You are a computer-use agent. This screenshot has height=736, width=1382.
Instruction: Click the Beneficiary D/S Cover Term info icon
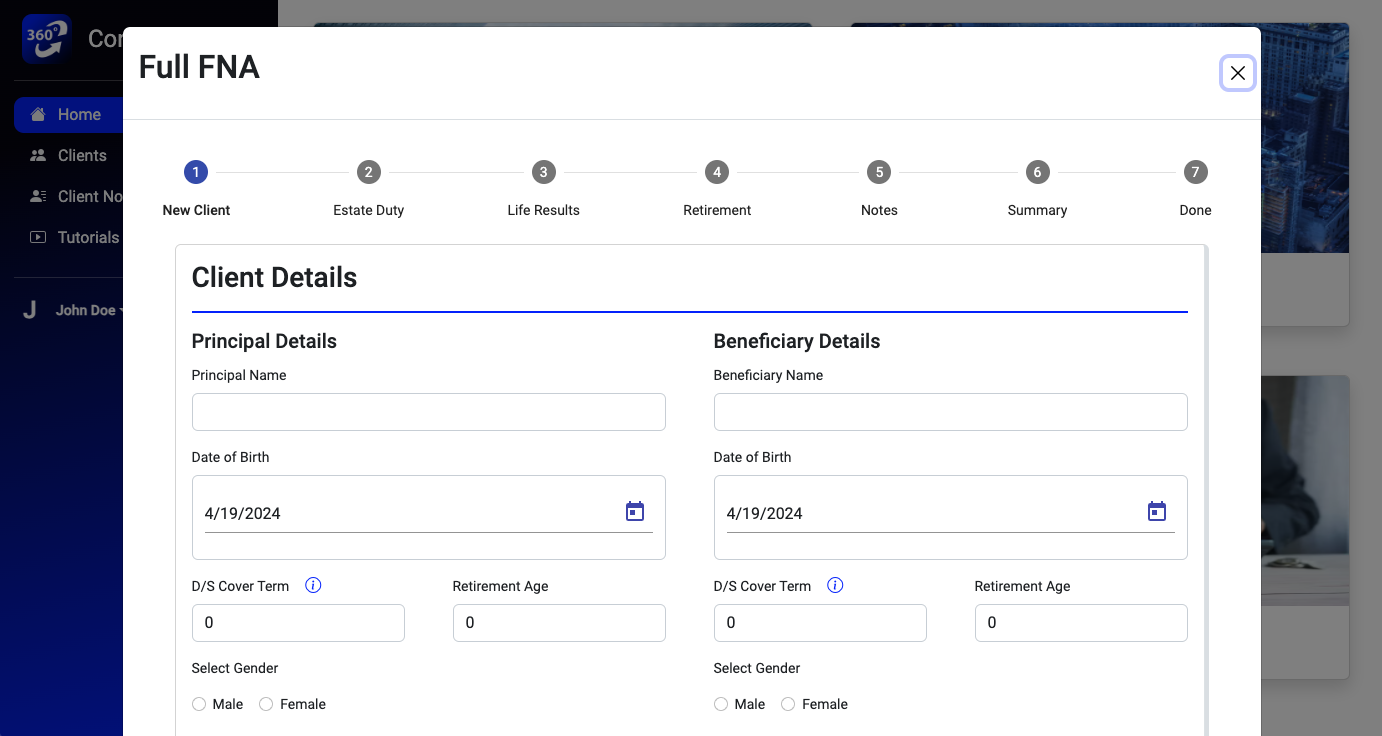[x=835, y=586]
